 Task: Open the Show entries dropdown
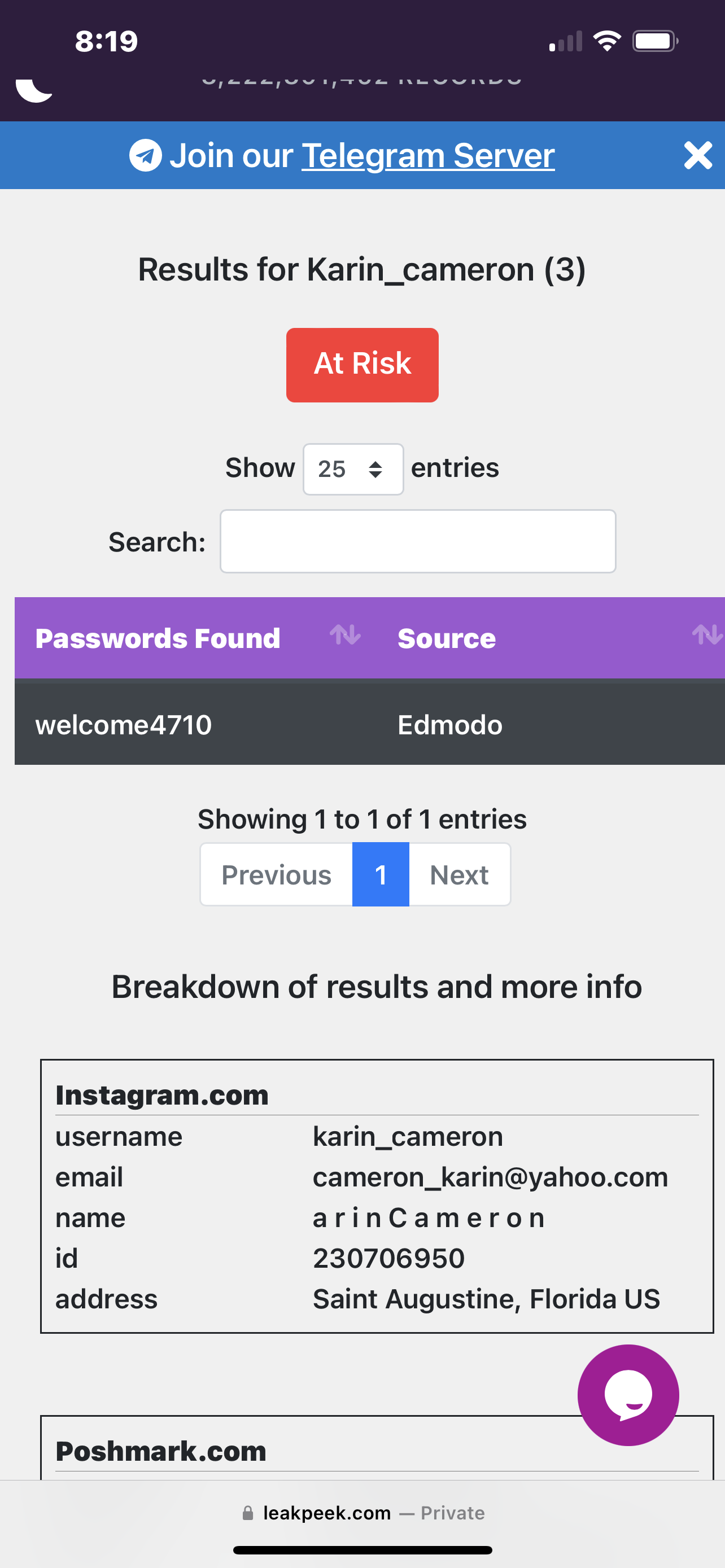pyautogui.click(x=353, y=468)
